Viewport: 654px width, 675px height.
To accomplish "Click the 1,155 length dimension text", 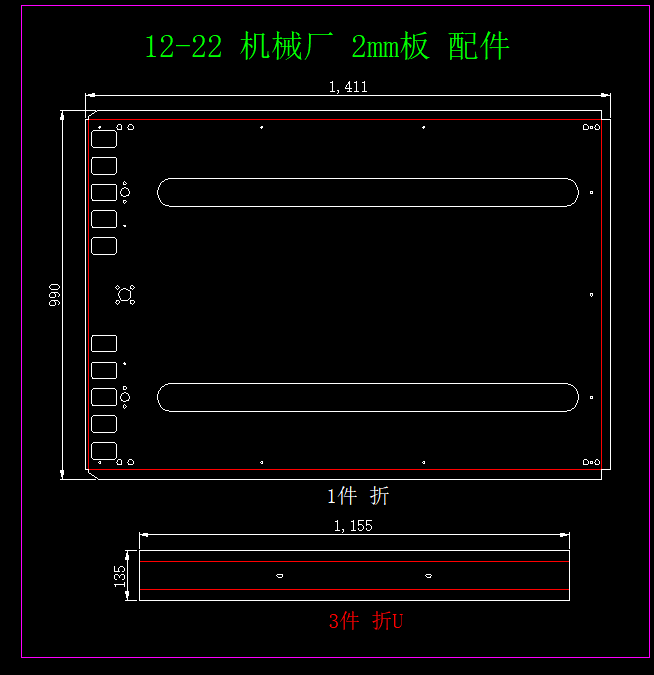I will [x=352, y=526].
